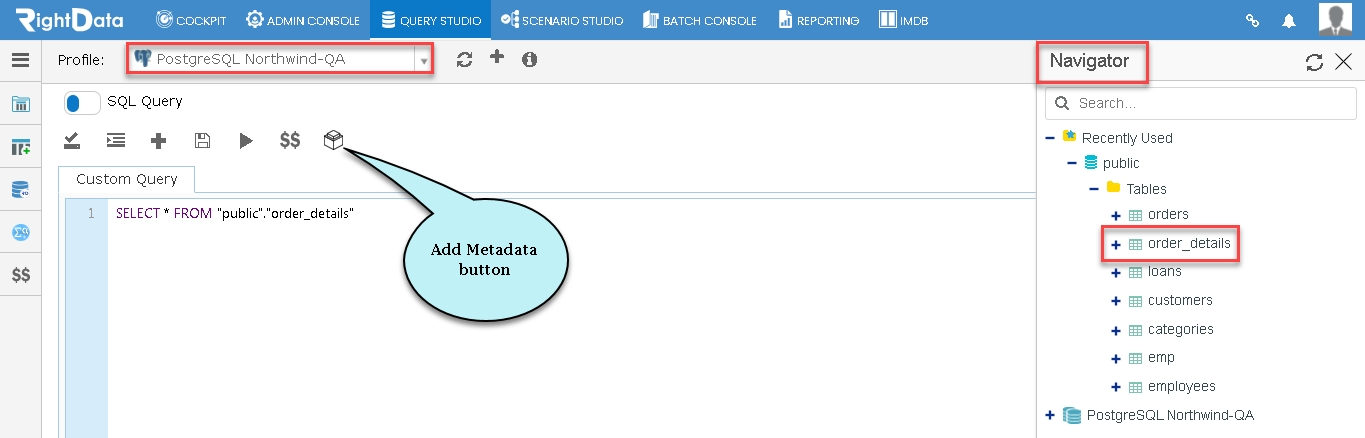
Task: Click the $$ parameters toolbar icon
Action: click(290, 141)
